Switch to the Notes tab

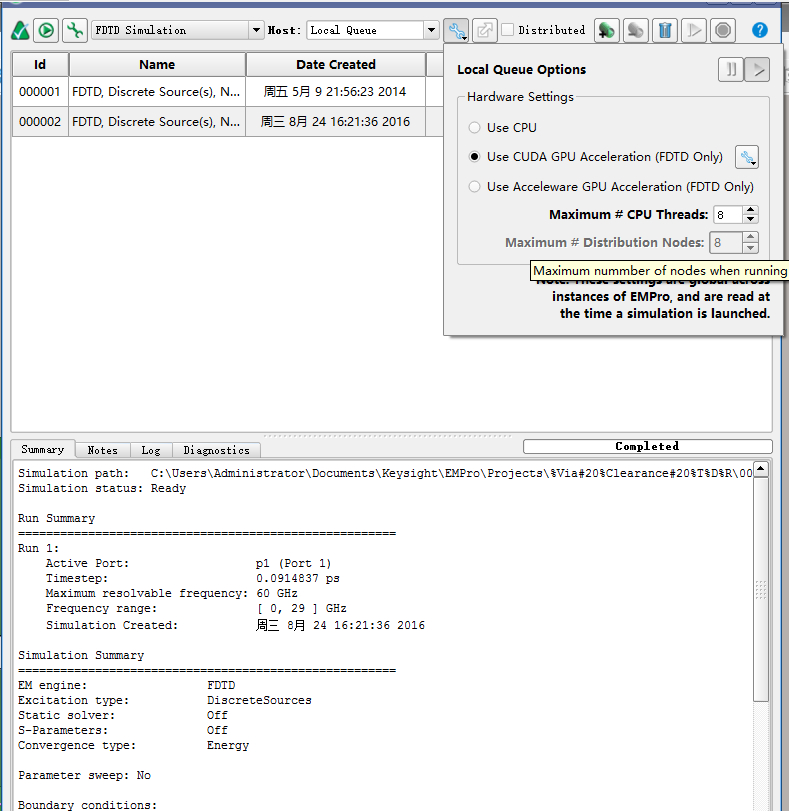pos(102,450)
